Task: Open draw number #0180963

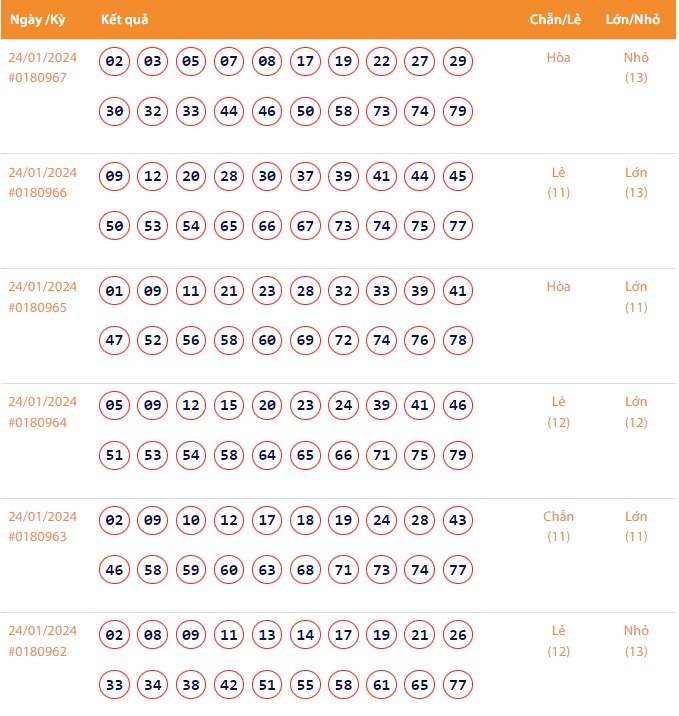Action: point(38,537)
